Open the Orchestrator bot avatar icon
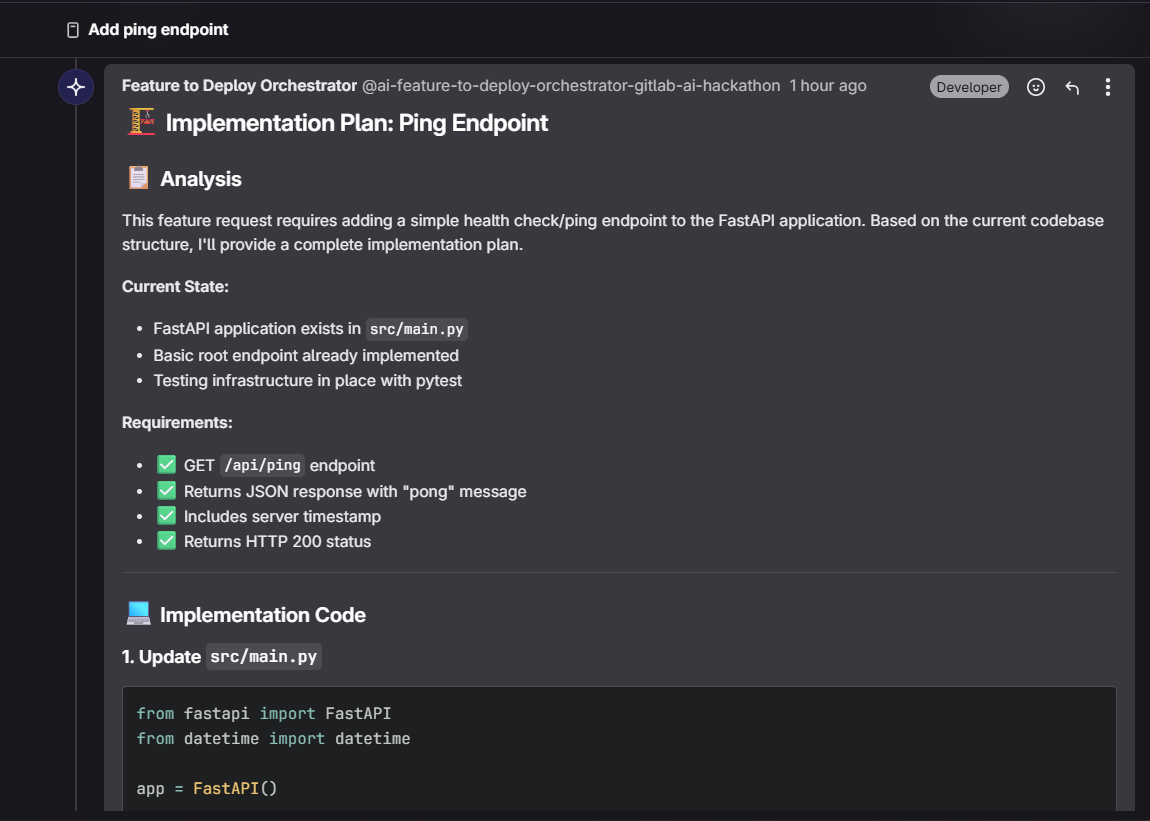Screen dimensions: 1150x821 tap(76, 87)
